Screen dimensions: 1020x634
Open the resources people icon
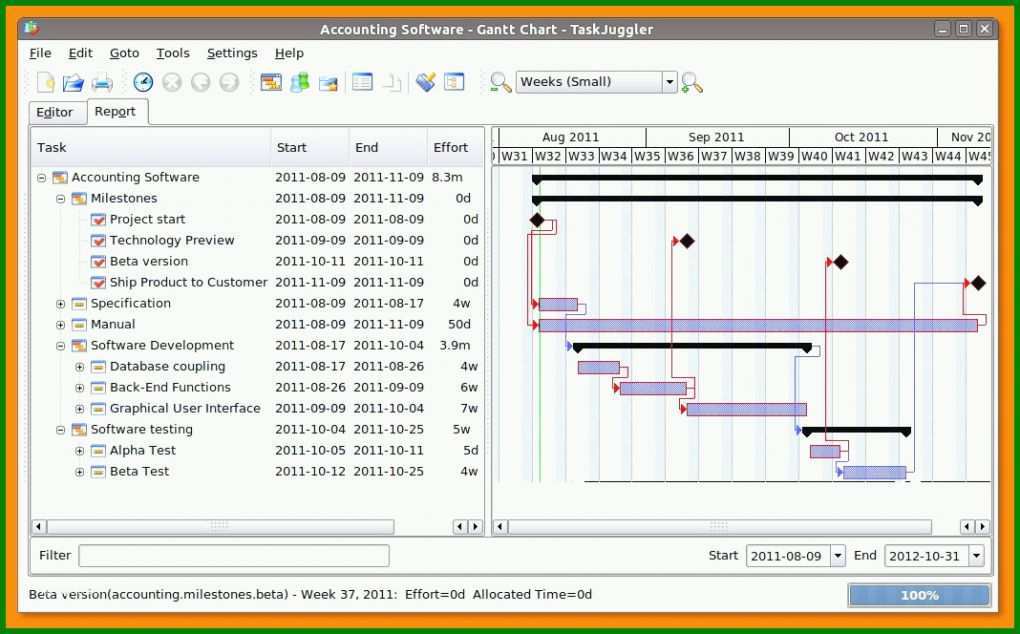[x=299, y=83]
